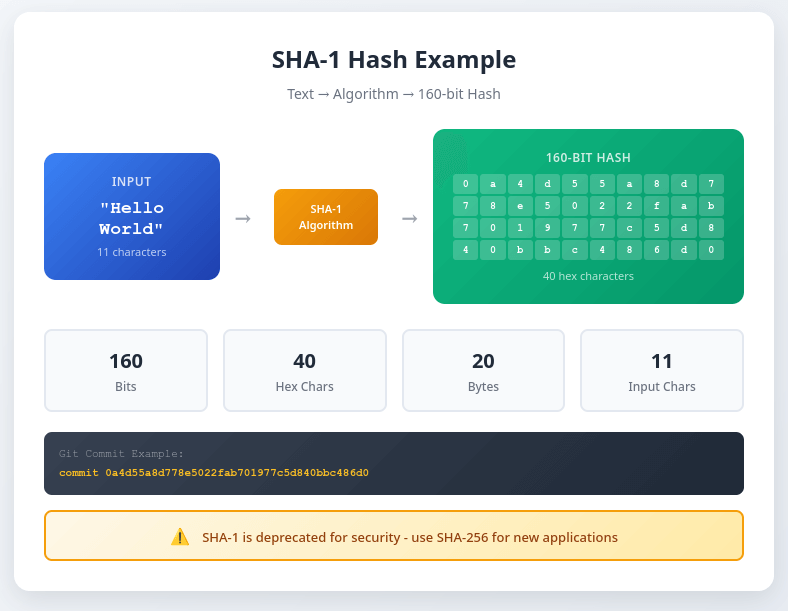Click the "SHA-1 Hash Example" heading
788x611 pixels.
click(394, 60)
